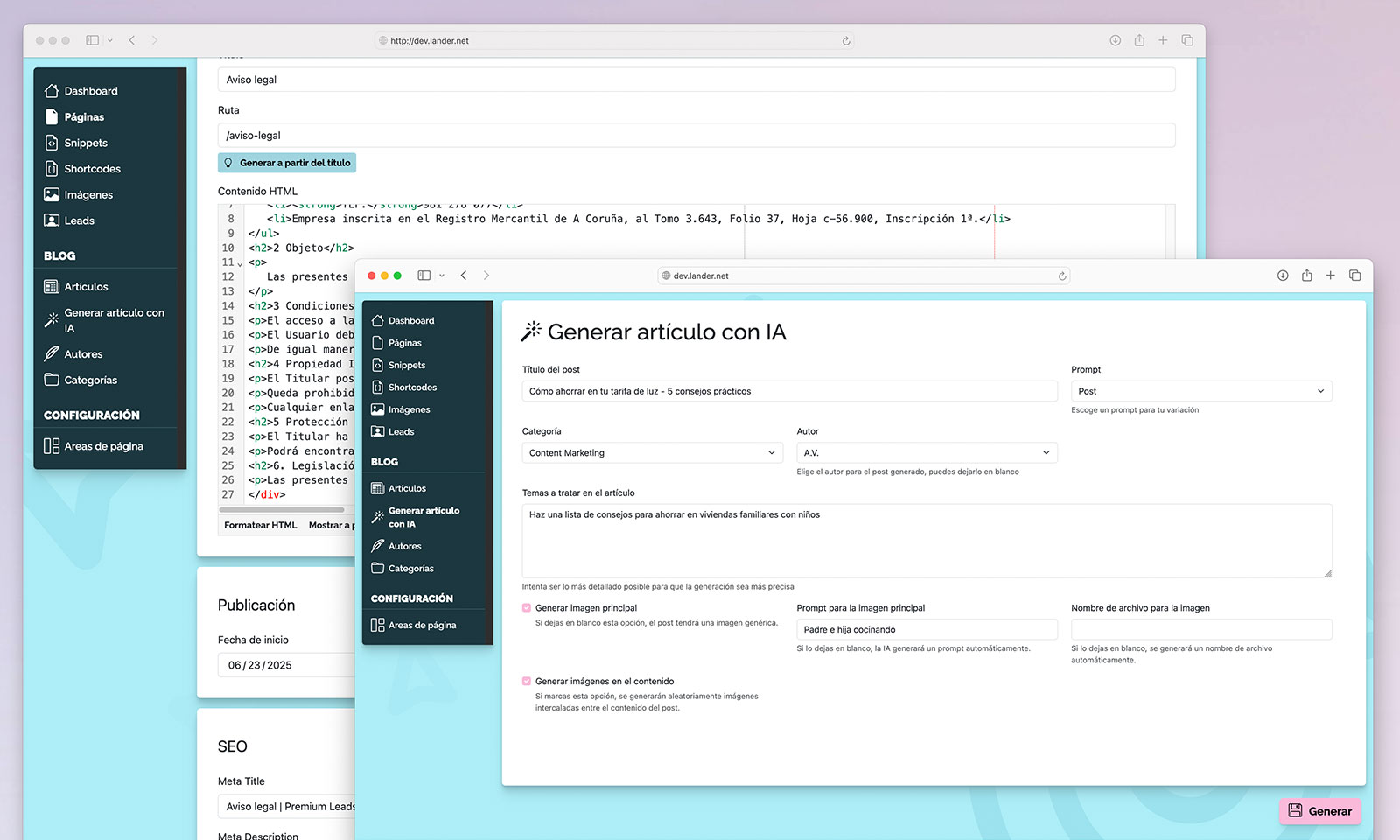Click Nombre de archivo para la imagen field

coord(1201,629)
